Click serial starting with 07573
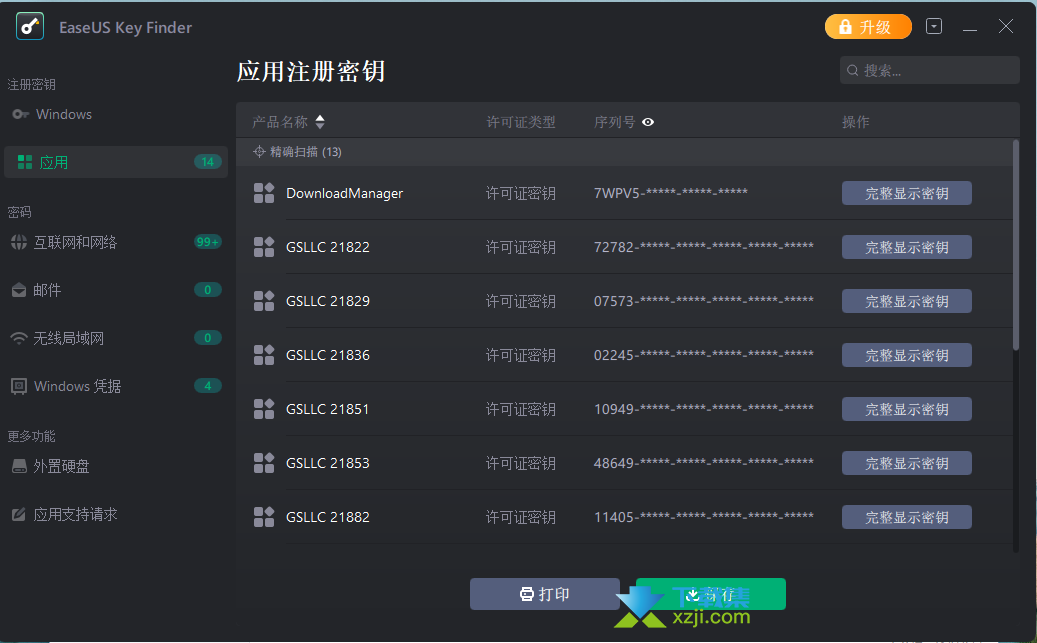Screen dimensions: 1037x643 point(704,301)
